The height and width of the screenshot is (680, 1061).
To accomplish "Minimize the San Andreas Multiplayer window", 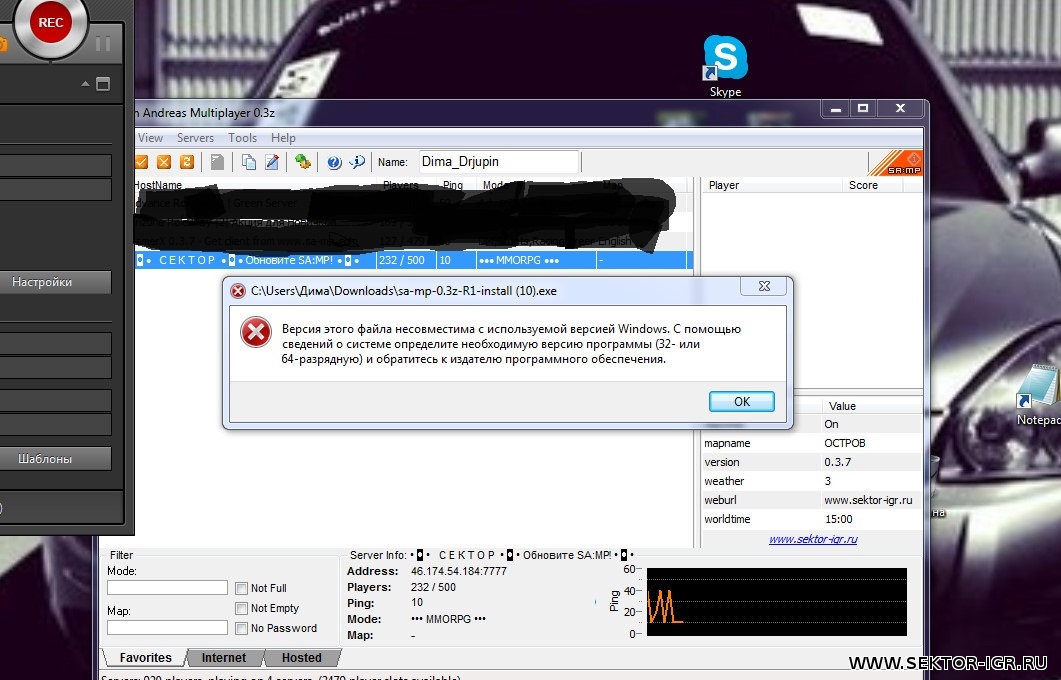I will pos(836,108).
